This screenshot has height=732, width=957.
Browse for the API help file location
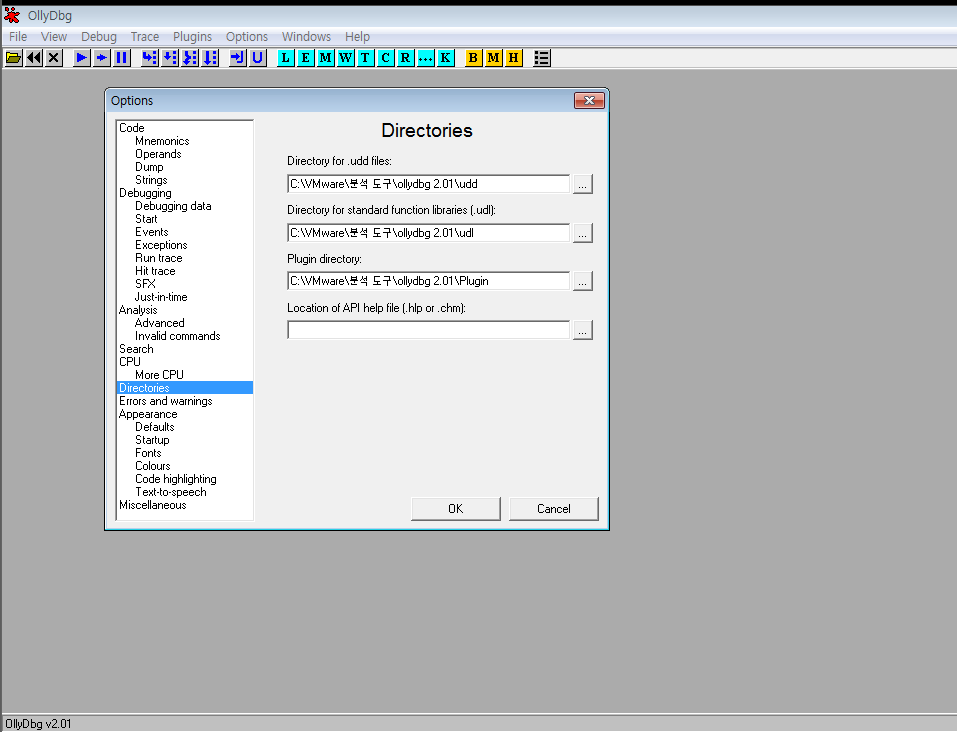point(583,330)
